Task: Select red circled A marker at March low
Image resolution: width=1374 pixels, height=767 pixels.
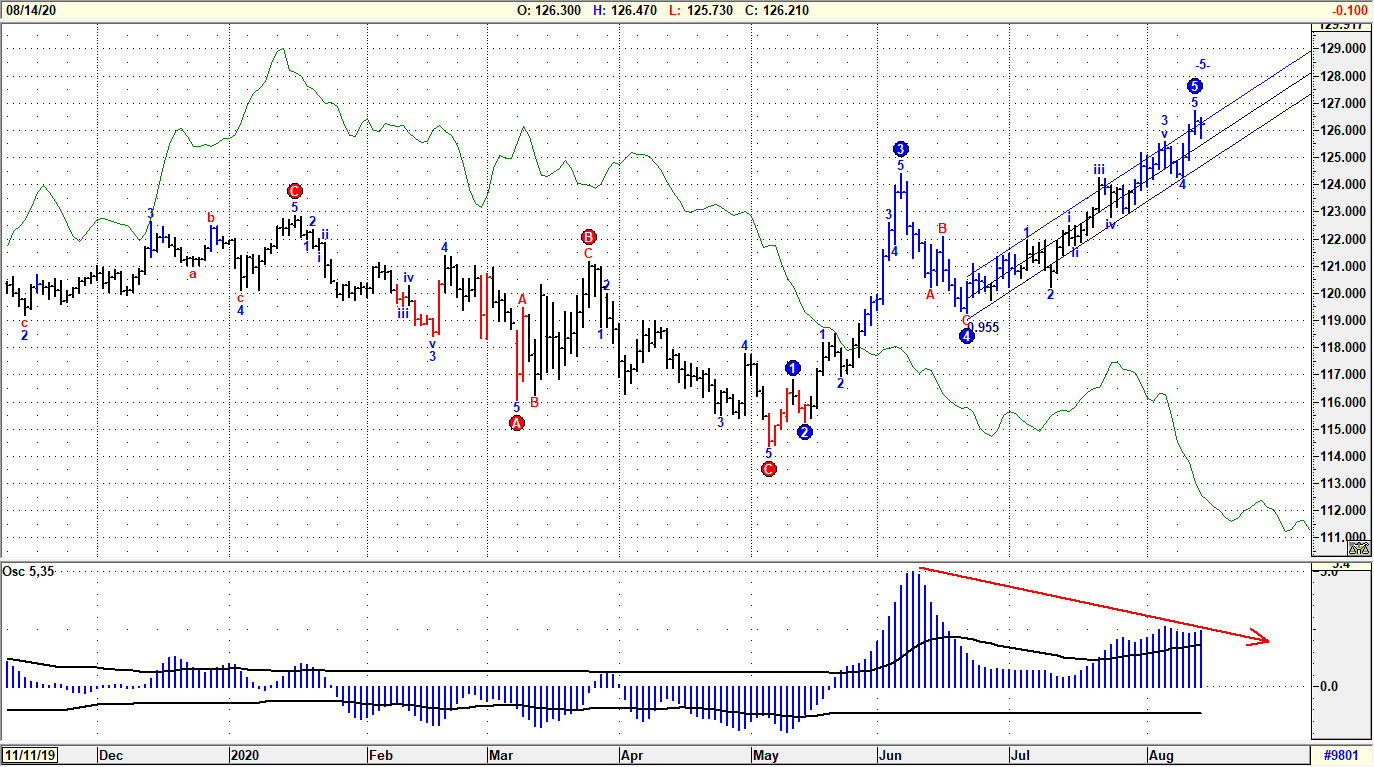Action: pos(517,423)
